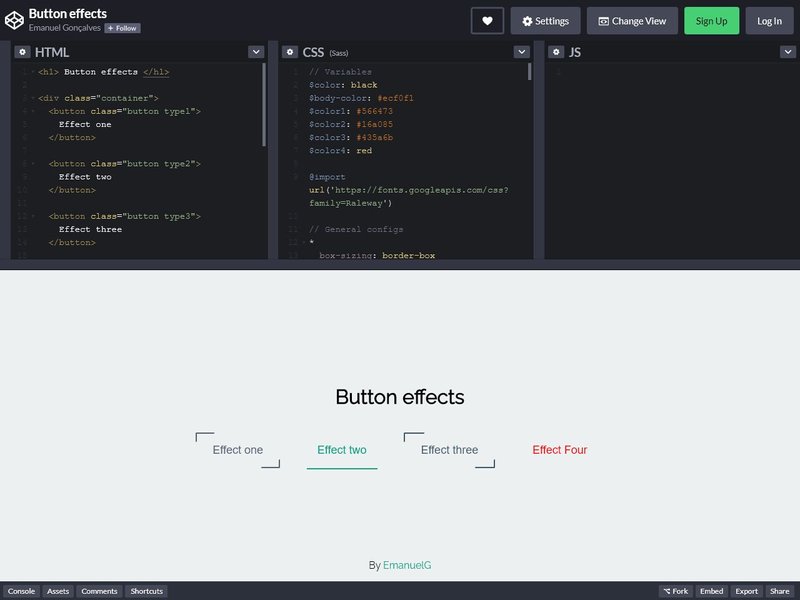Toggle the Assets panel
Viewport: 800px width, 600px height.
pyautogui.click(x=57, y=591)
